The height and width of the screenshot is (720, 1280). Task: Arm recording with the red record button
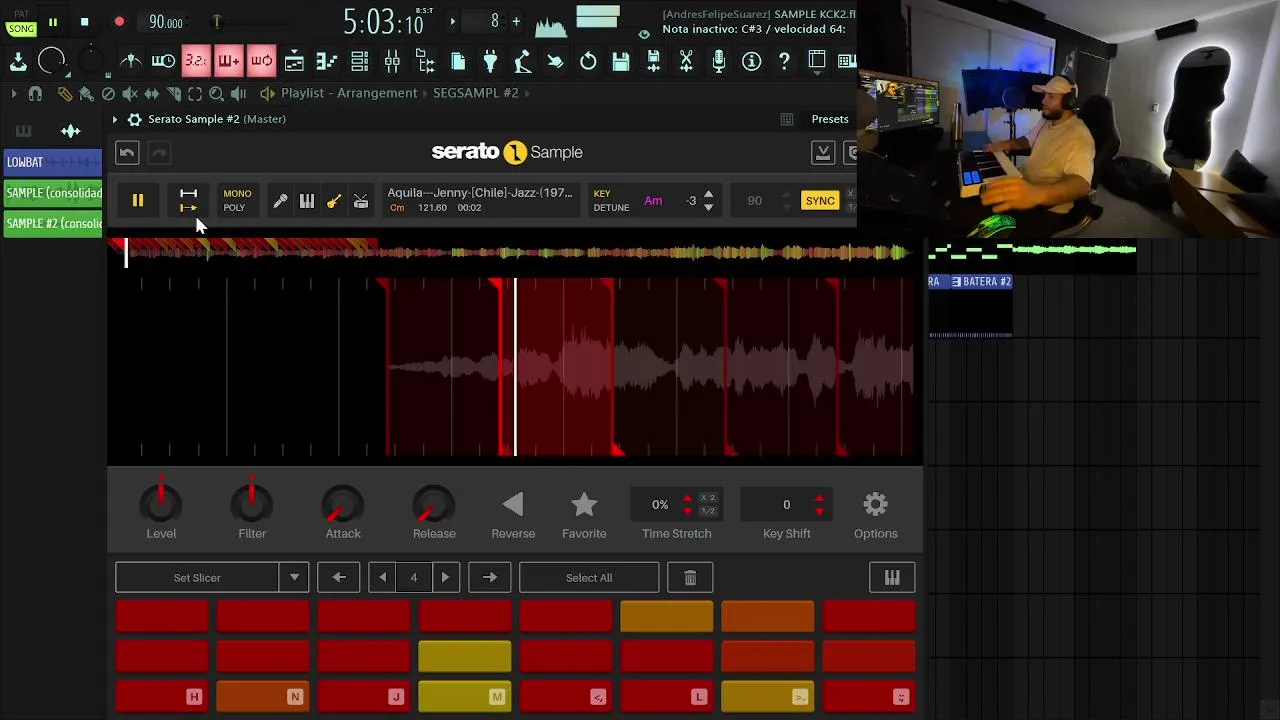(119, 22)
